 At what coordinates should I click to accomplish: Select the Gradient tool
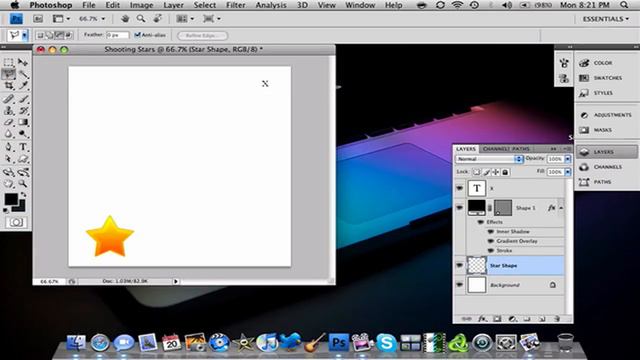23,122
